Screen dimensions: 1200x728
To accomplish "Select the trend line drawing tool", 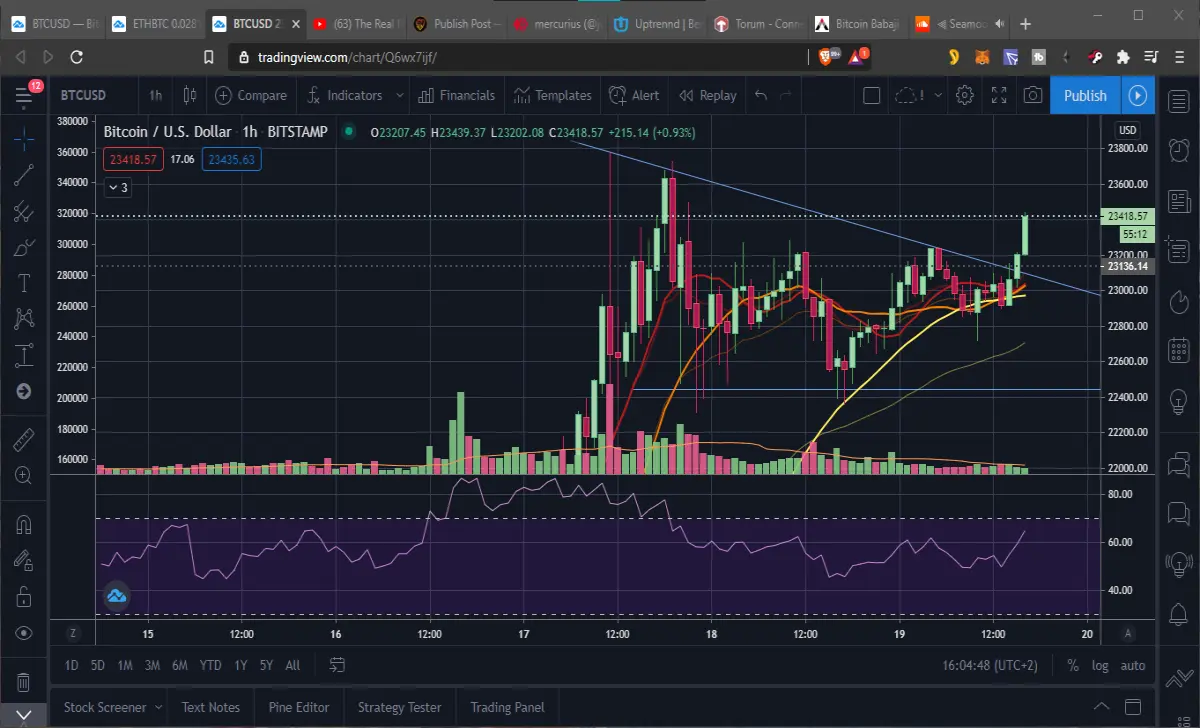I will (24, 176).
